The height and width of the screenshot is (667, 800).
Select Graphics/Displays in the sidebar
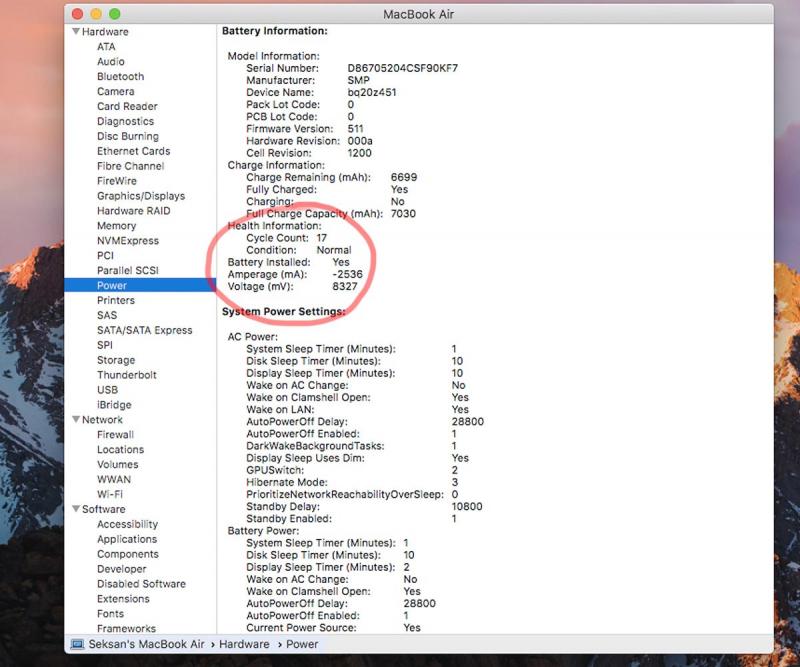141,196
